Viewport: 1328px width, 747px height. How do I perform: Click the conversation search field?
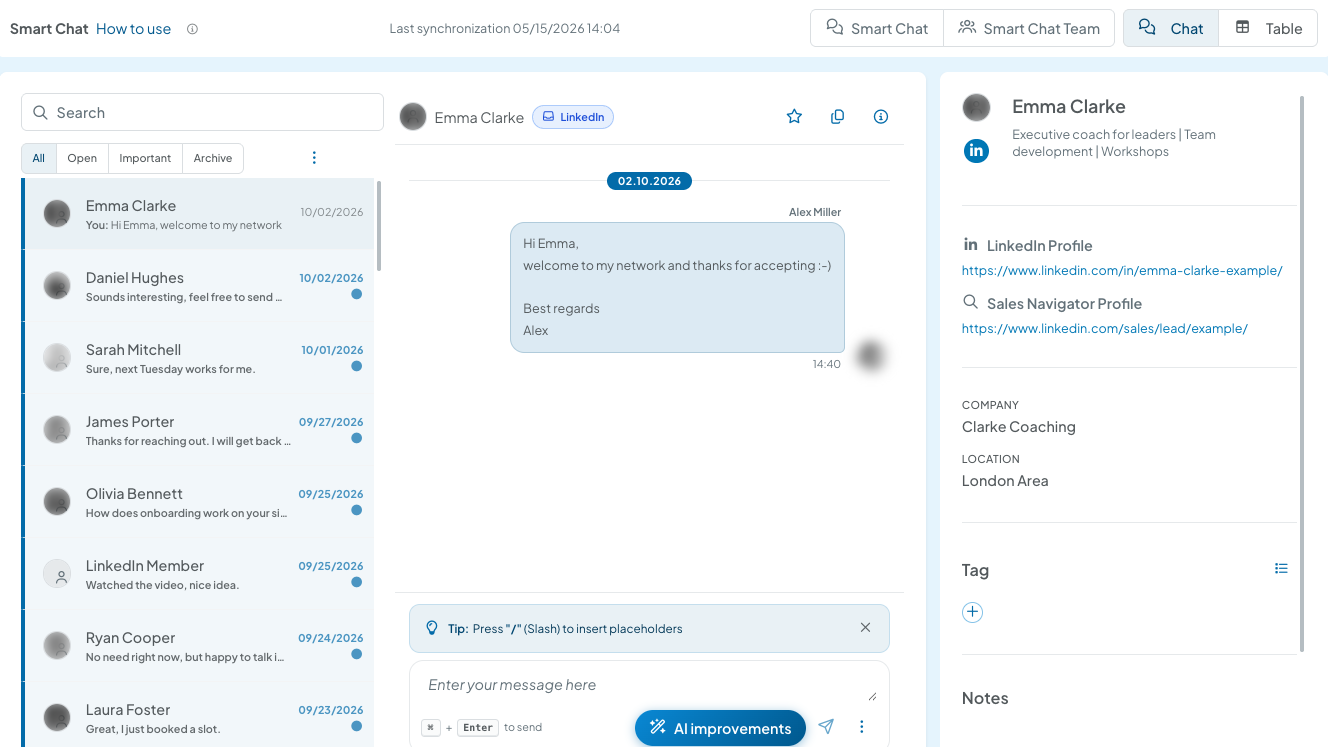[x=202, y=113]
